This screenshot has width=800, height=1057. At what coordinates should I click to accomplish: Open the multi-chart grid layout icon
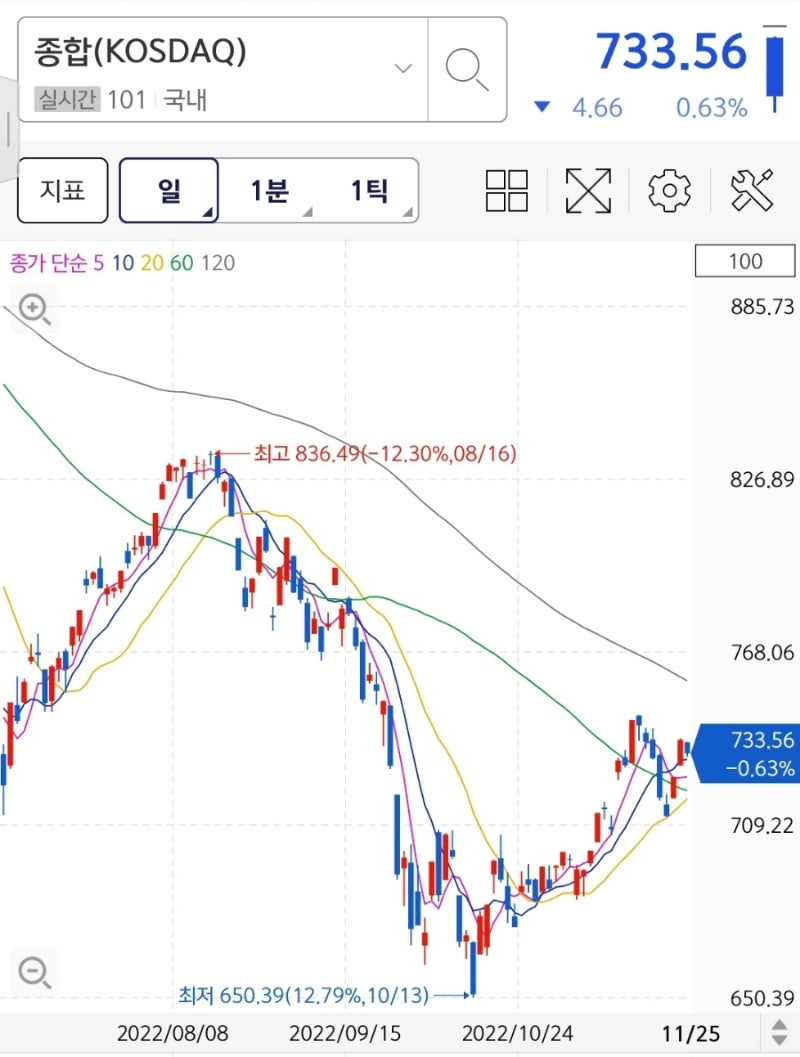click(x=507, y=191)
